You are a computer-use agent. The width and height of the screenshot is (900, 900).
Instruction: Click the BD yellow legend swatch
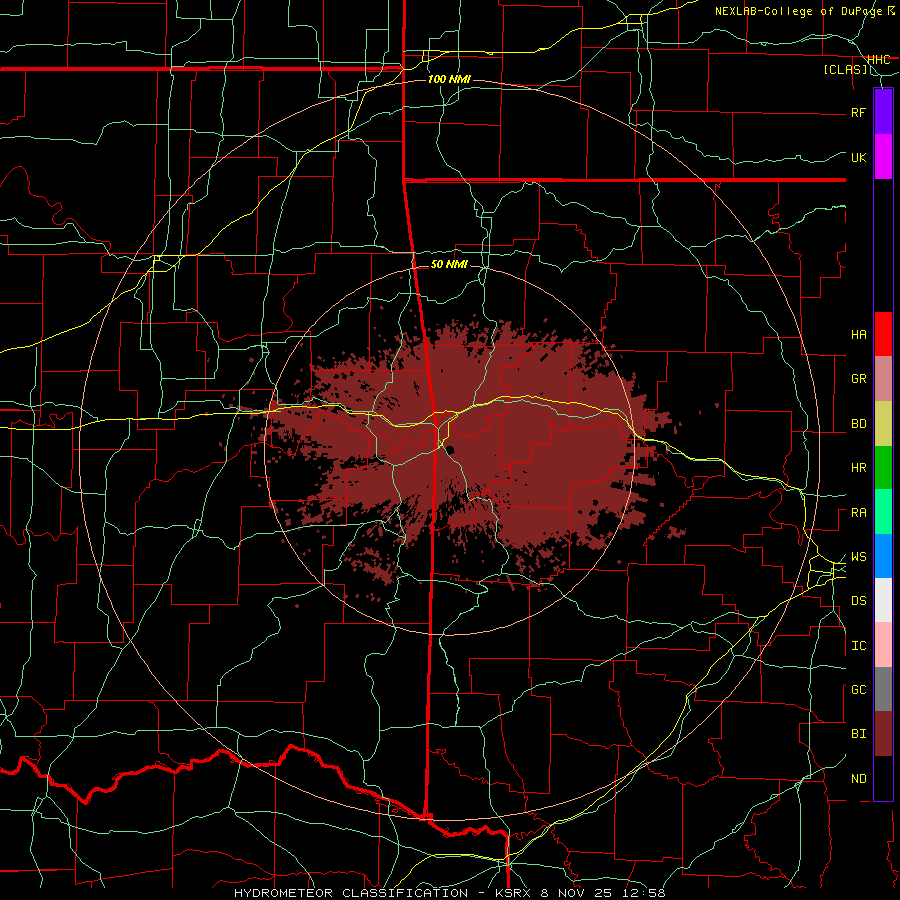pyautogui.click(x=883, y=424)
